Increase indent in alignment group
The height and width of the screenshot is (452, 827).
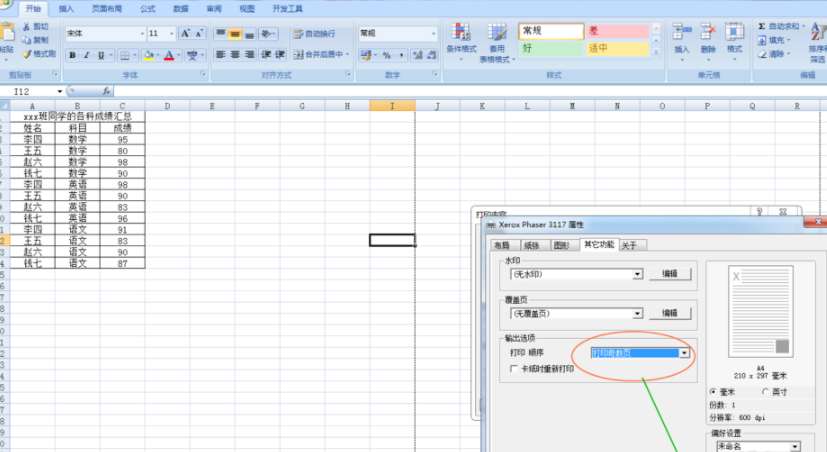[280, 54]
